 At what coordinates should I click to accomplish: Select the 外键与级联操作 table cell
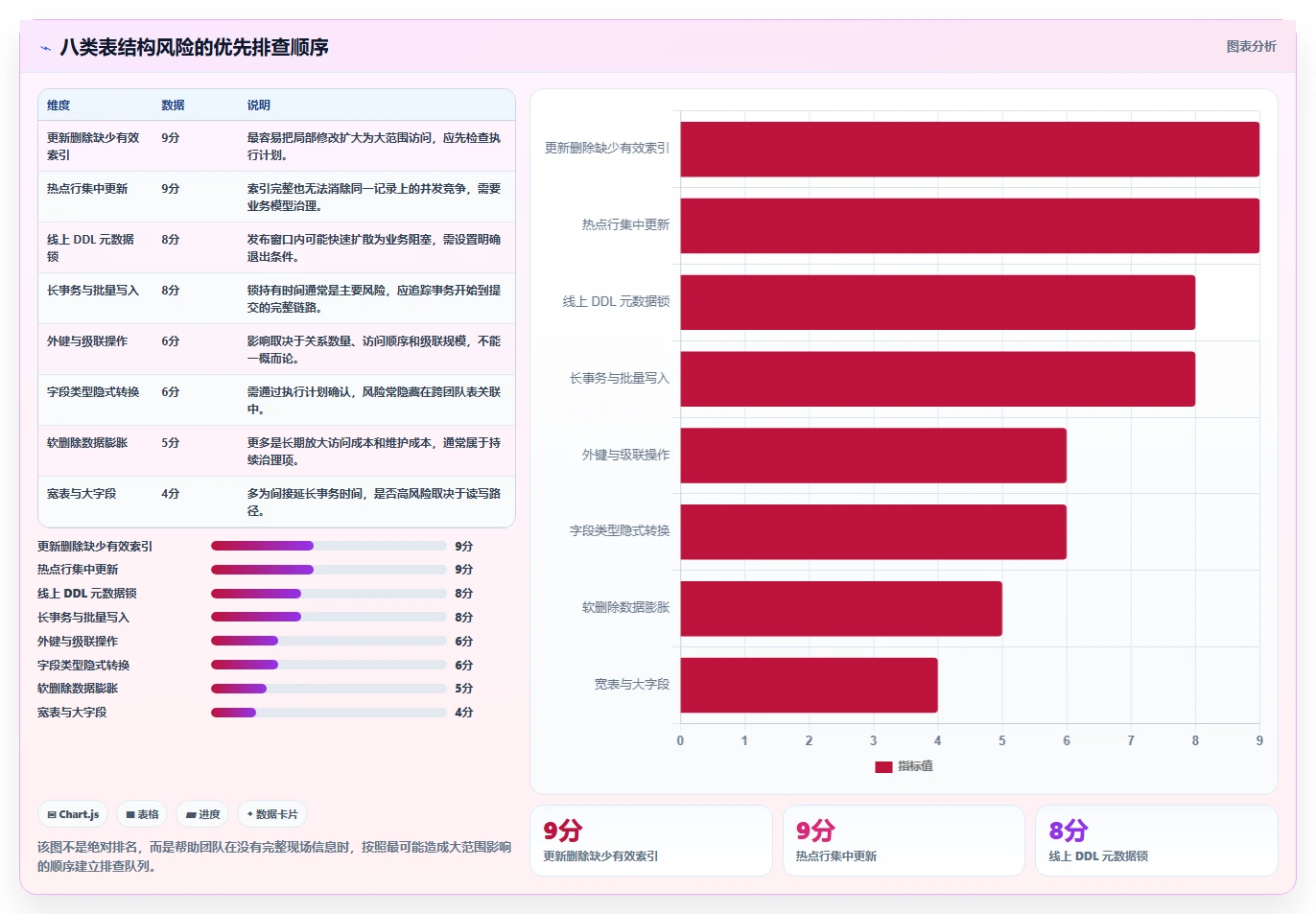(95, 349)
